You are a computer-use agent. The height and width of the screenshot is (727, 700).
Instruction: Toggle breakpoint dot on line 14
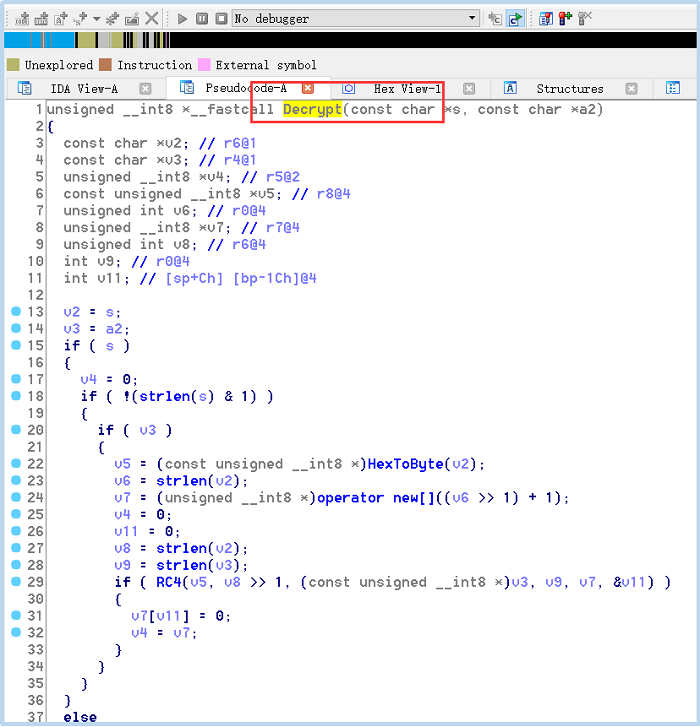[x=16, y=328]
